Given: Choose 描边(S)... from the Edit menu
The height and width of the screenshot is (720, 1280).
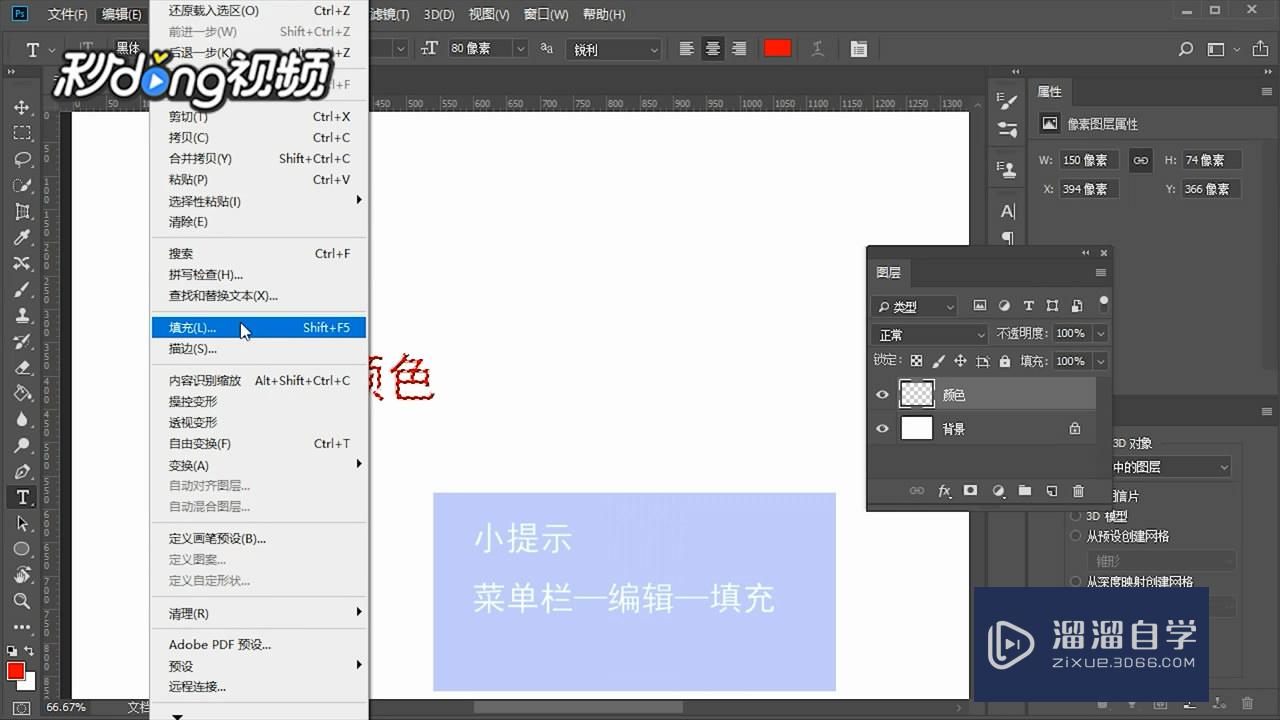Looking at the screenshot, I should click(259, 349).
